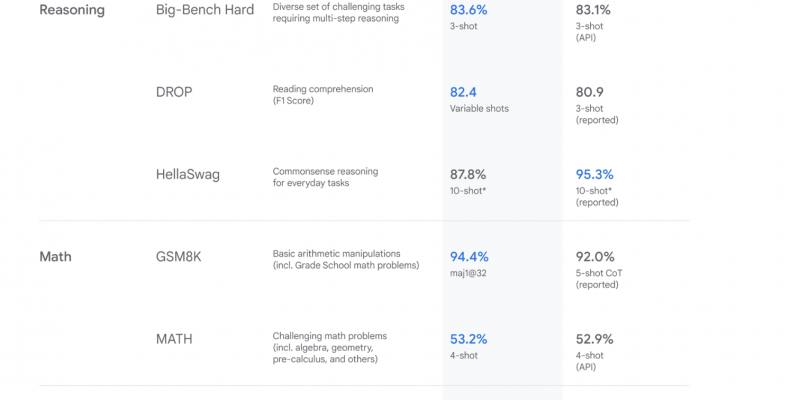
Task: Select the MATH benchmark name
Action: coord(174,339)
